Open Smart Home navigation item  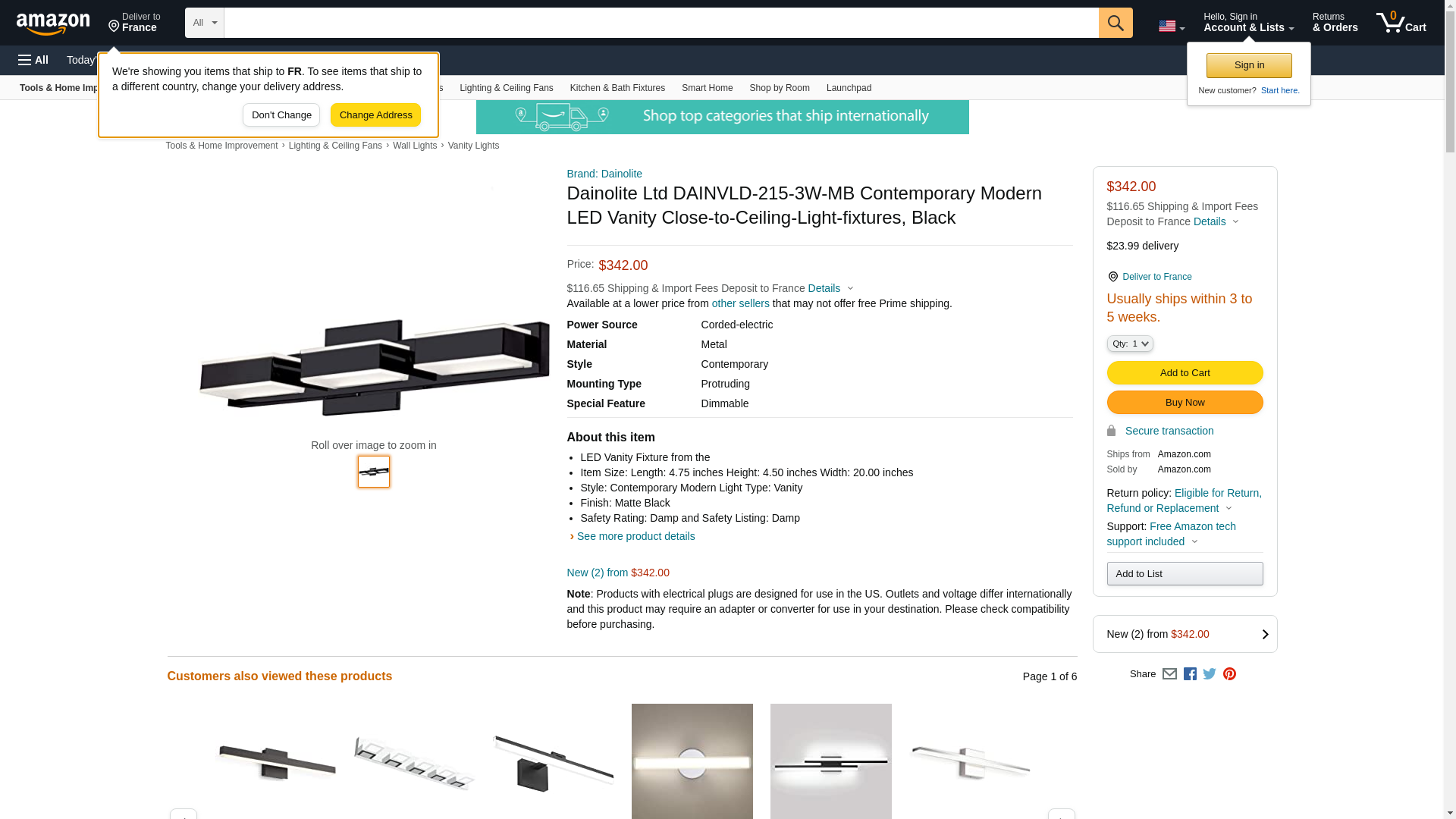(707, 88)
